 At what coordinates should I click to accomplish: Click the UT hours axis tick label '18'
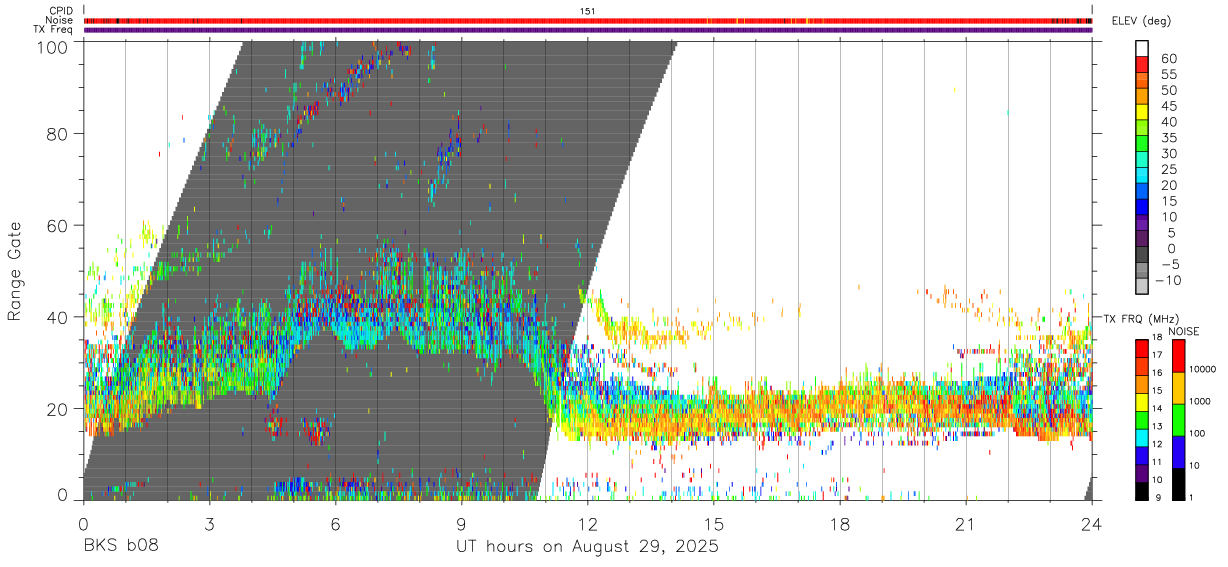click(x=840, y=524)
